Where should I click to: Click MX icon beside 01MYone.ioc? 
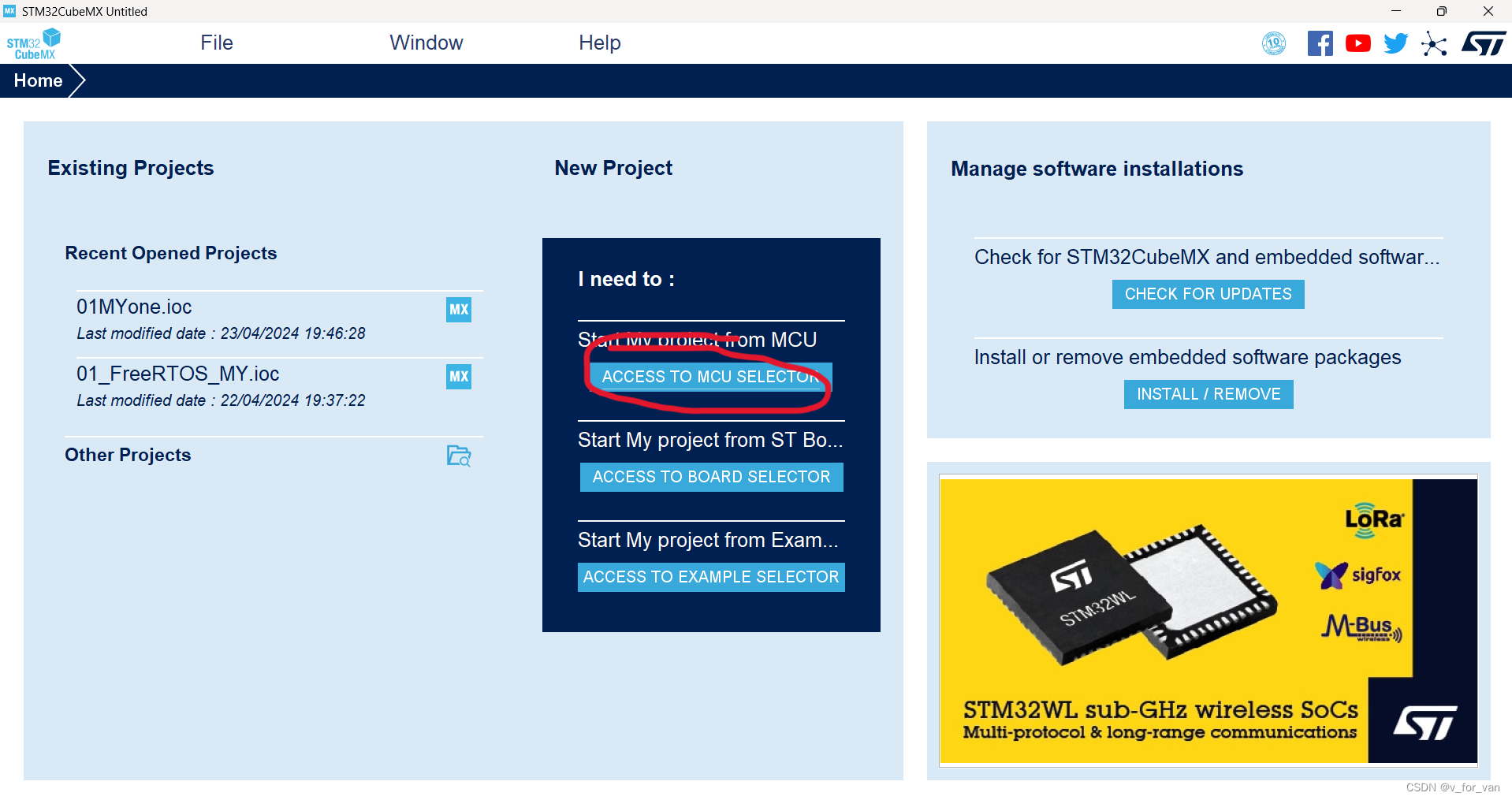pos(459,310)
